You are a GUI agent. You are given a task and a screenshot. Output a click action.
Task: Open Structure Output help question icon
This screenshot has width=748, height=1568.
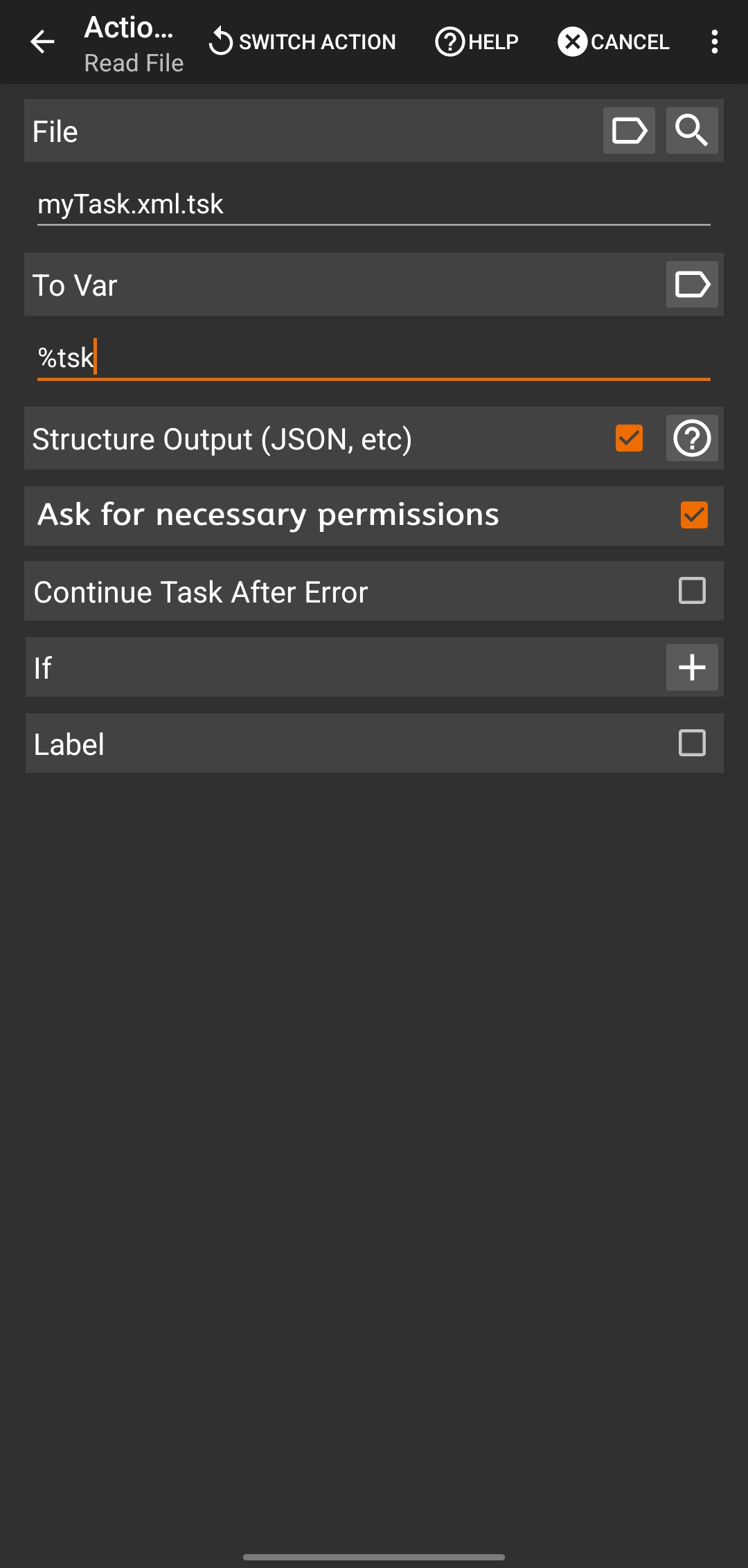coord(692,438)
